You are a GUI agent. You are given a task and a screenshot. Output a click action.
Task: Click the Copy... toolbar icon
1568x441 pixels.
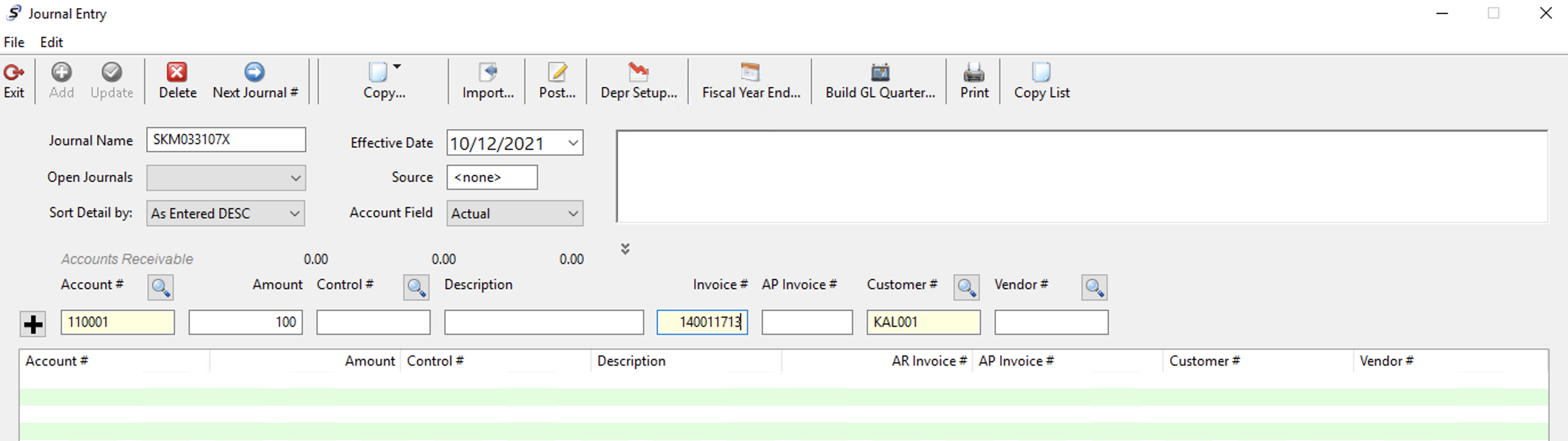(x=378, y=73)
